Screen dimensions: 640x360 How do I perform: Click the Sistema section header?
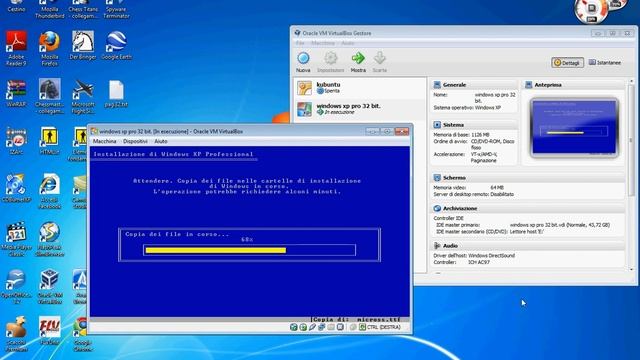474,125
